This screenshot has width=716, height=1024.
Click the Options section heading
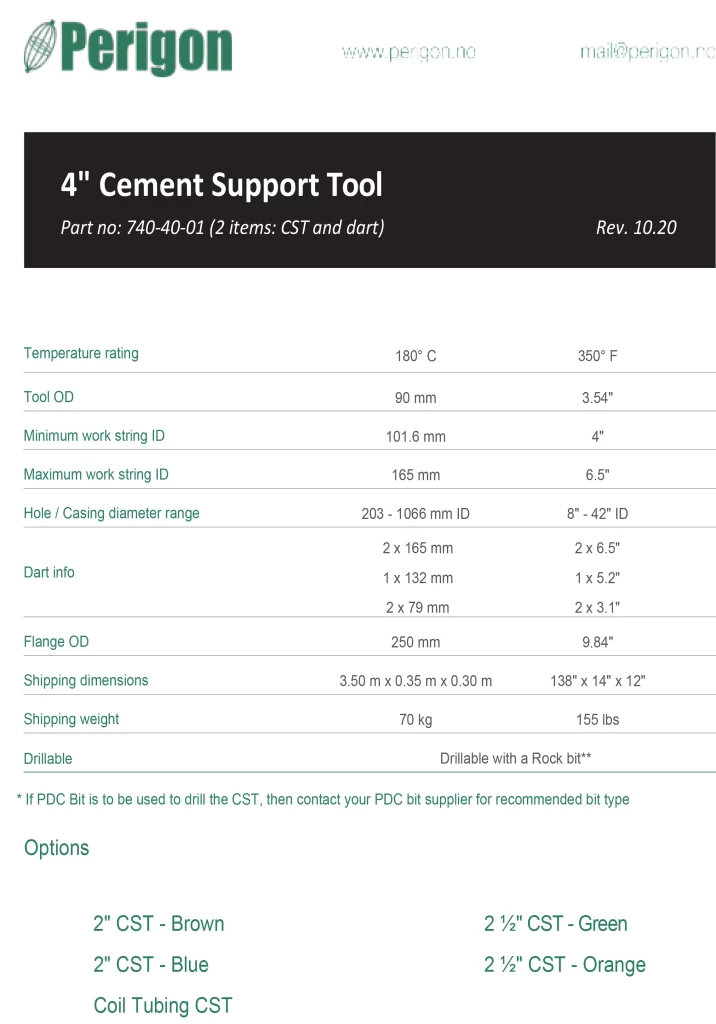tap(56, 848)
